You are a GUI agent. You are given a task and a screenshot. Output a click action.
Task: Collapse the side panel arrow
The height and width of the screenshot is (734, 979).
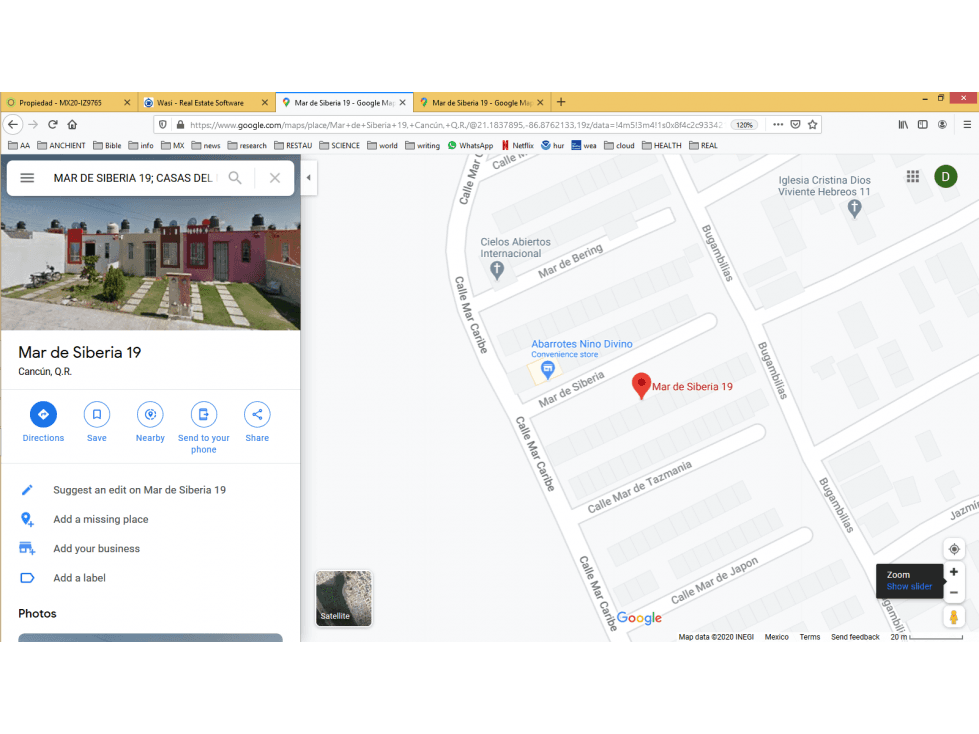[x=308, y=178]
